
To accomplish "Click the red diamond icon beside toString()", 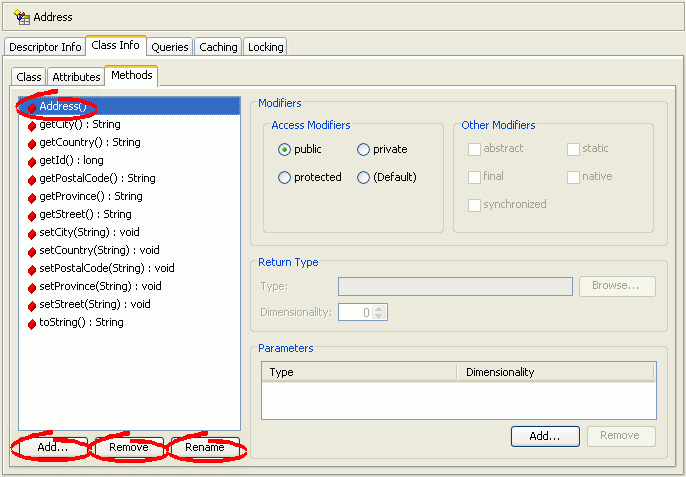I will tap(32, 324).
